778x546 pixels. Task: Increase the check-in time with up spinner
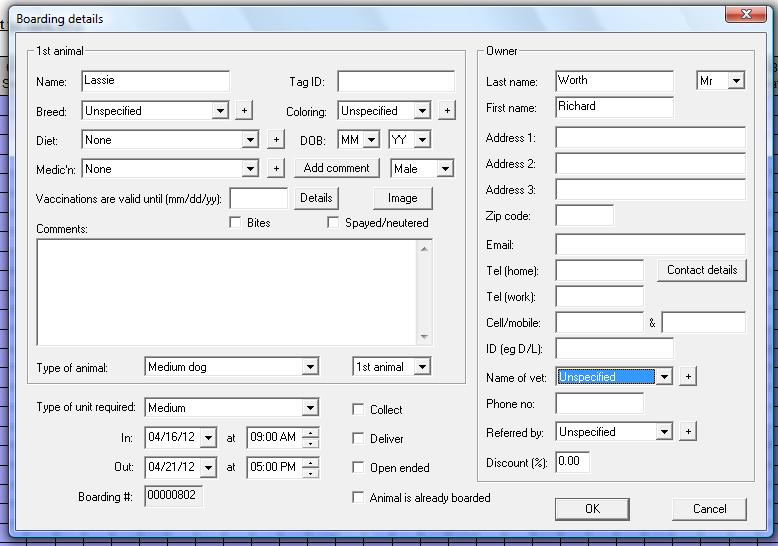pos(311,432)
